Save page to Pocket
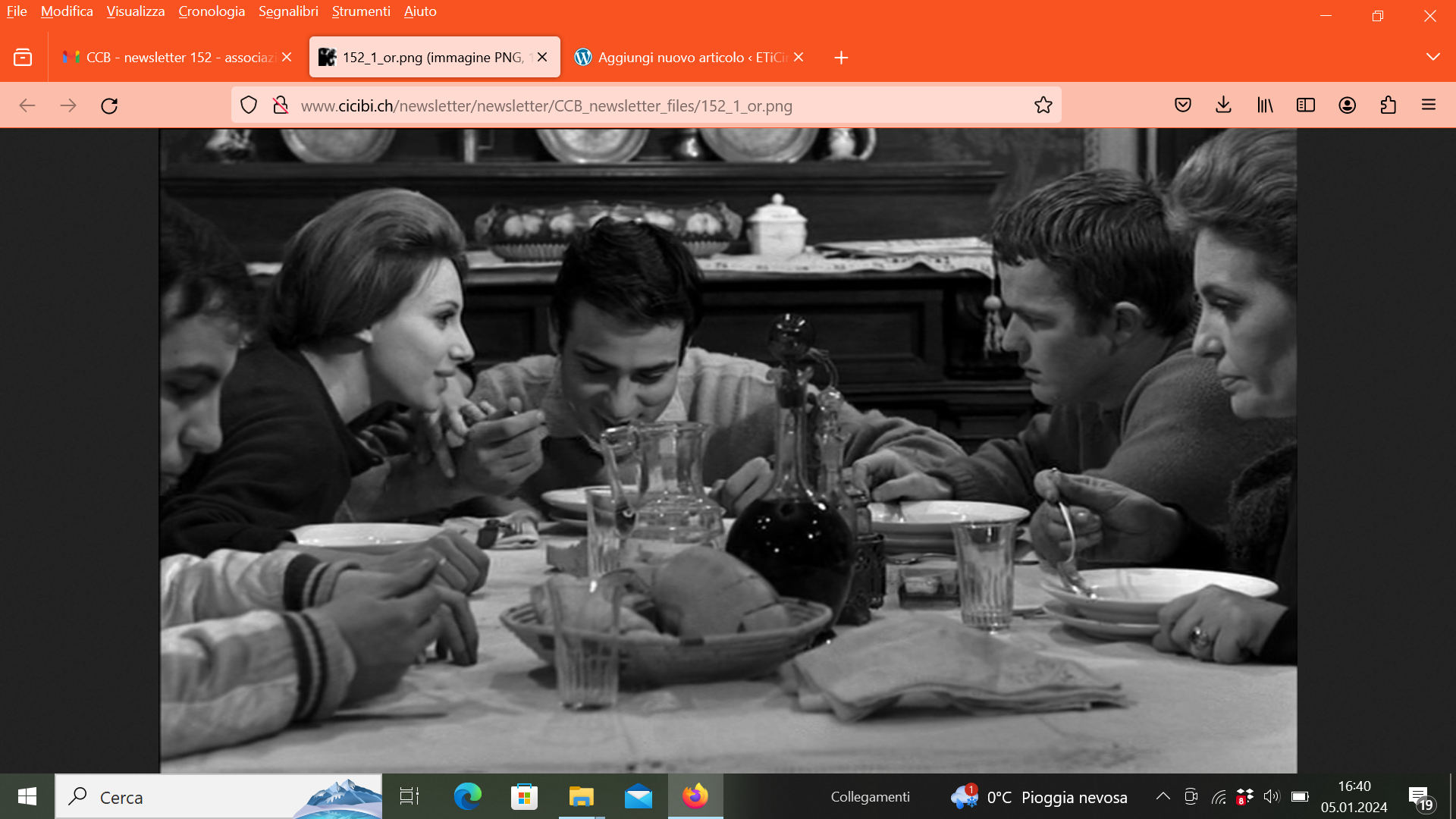 [x=1182, y=105]
